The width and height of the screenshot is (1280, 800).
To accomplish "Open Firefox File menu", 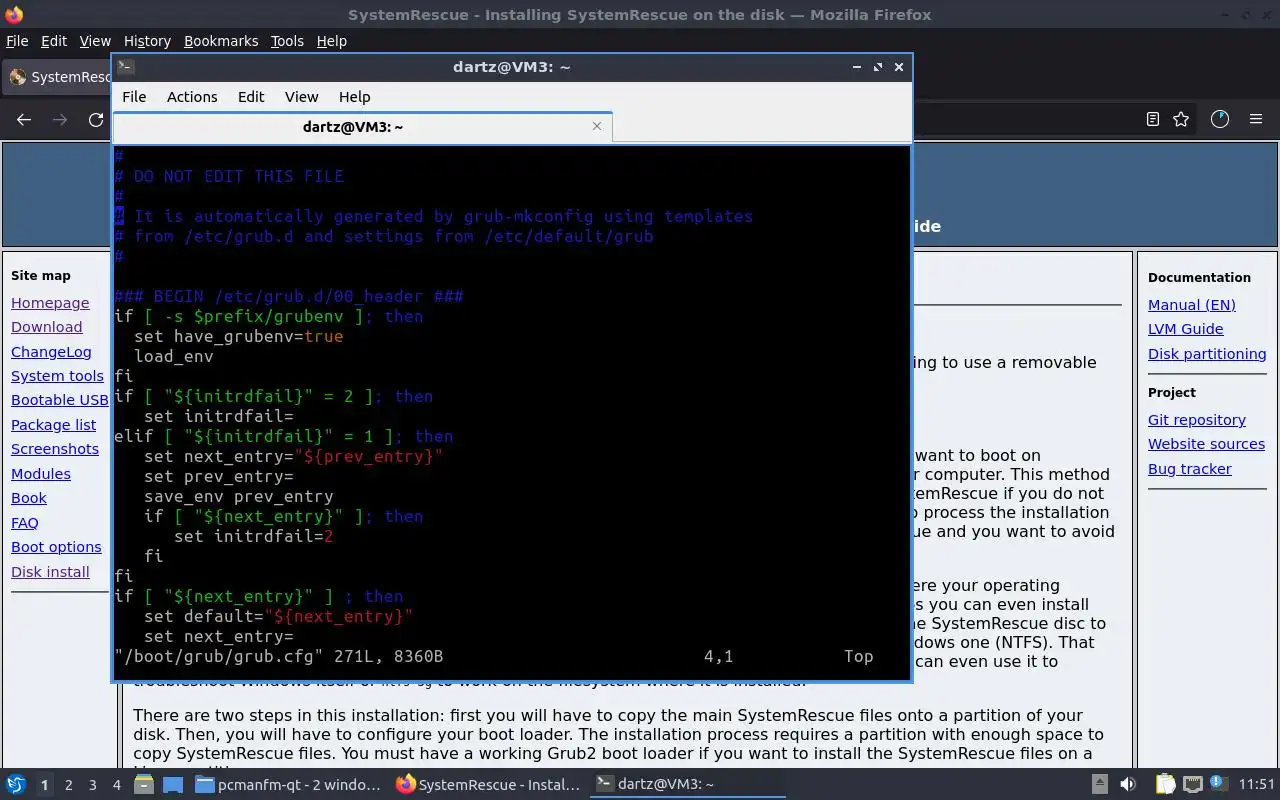I will (17, 41).
